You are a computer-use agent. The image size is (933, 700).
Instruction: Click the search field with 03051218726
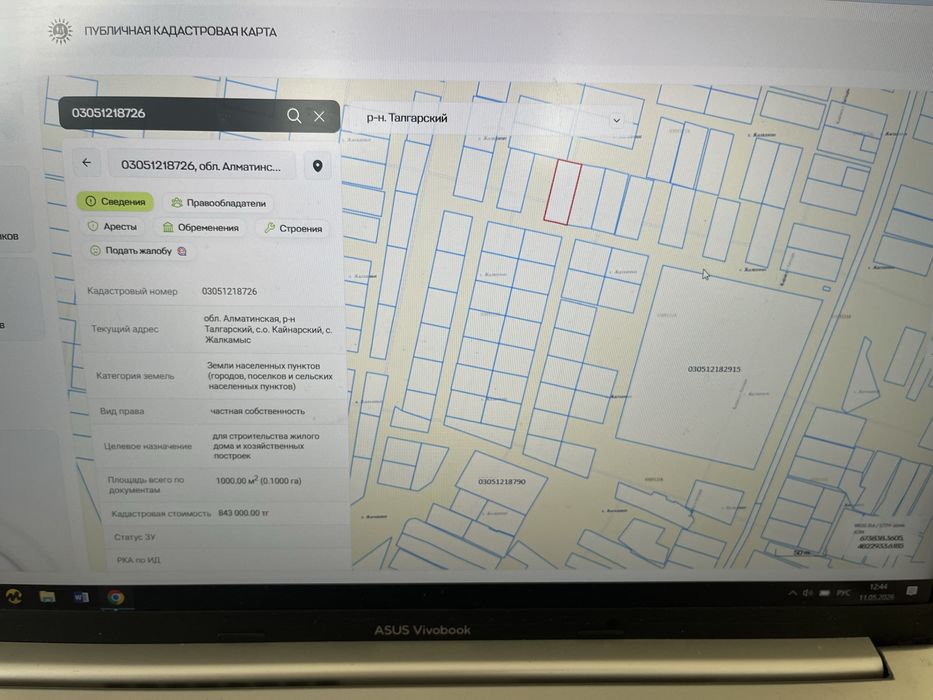[199, 114]
